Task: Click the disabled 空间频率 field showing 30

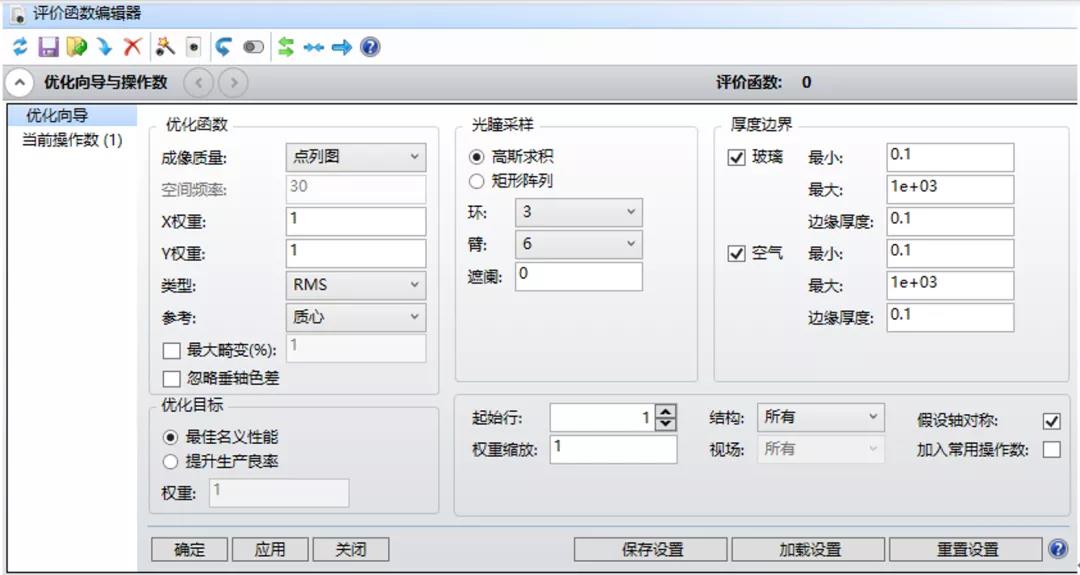Action: 356,189
